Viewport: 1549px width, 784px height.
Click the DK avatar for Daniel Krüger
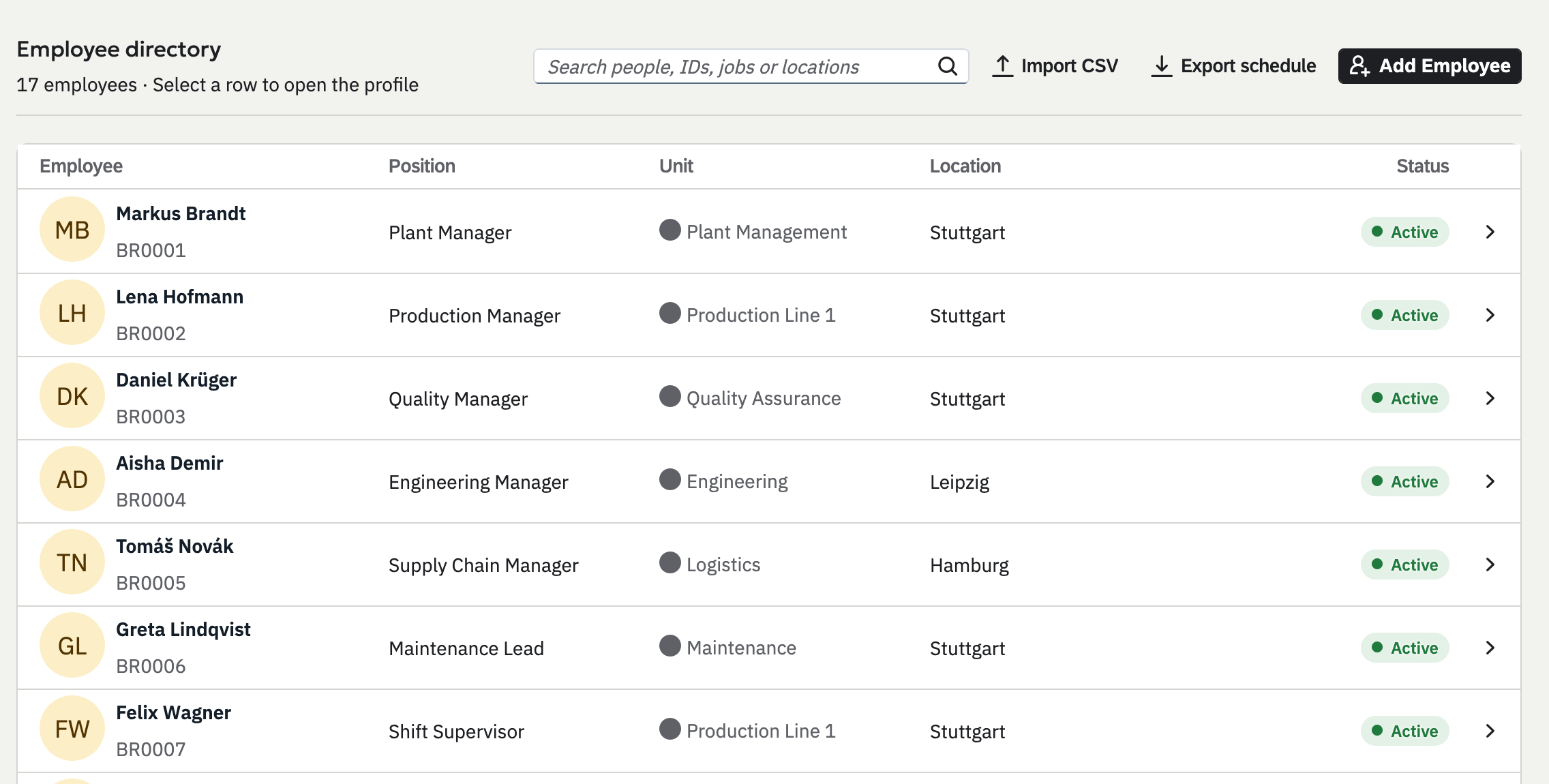point(72,396)
